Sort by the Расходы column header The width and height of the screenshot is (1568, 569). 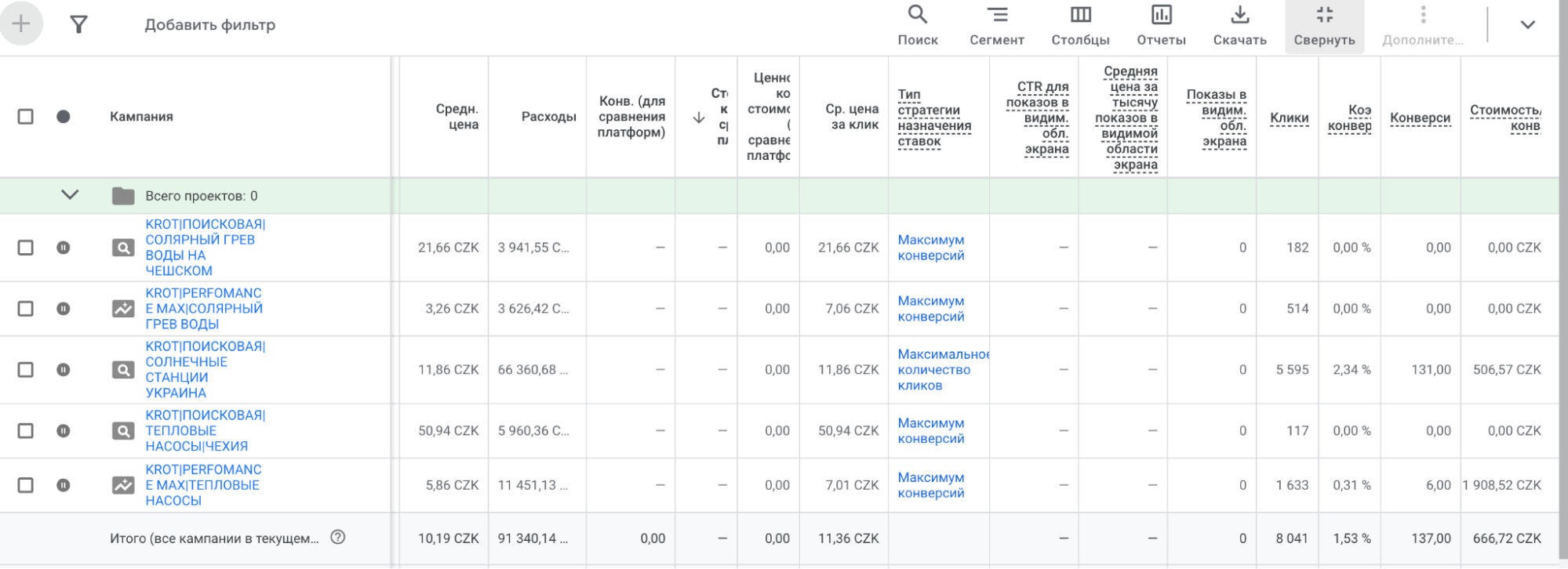548,117
